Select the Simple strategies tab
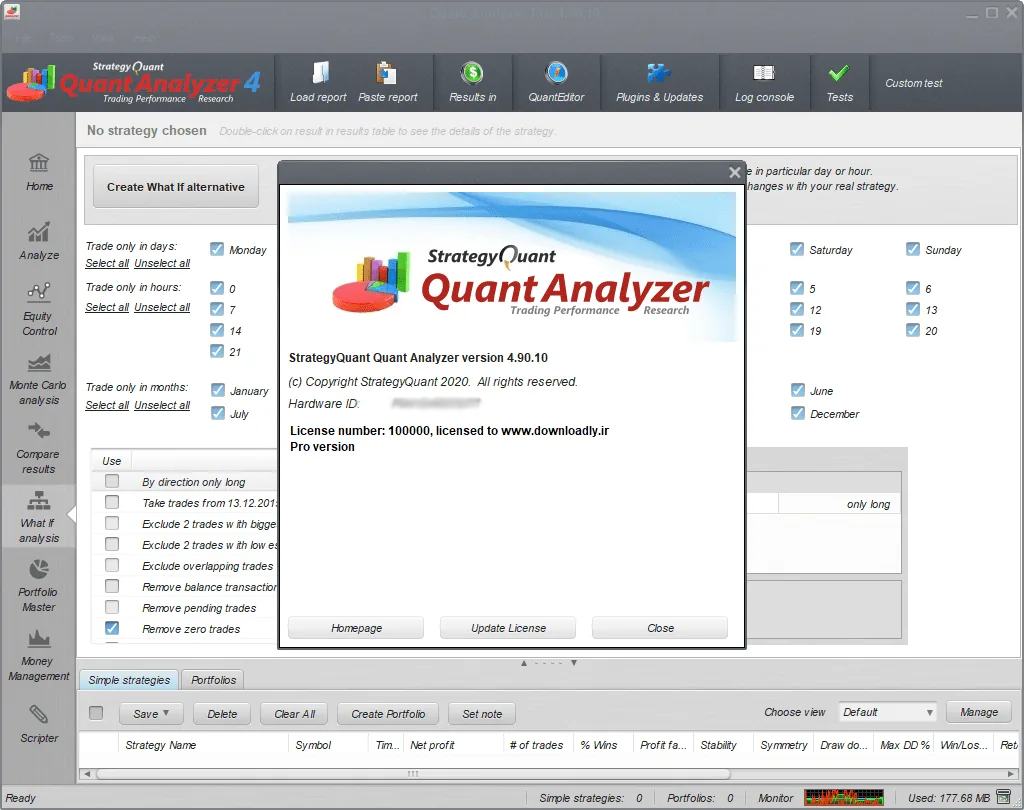1024x810 pixels. point(129,680)
